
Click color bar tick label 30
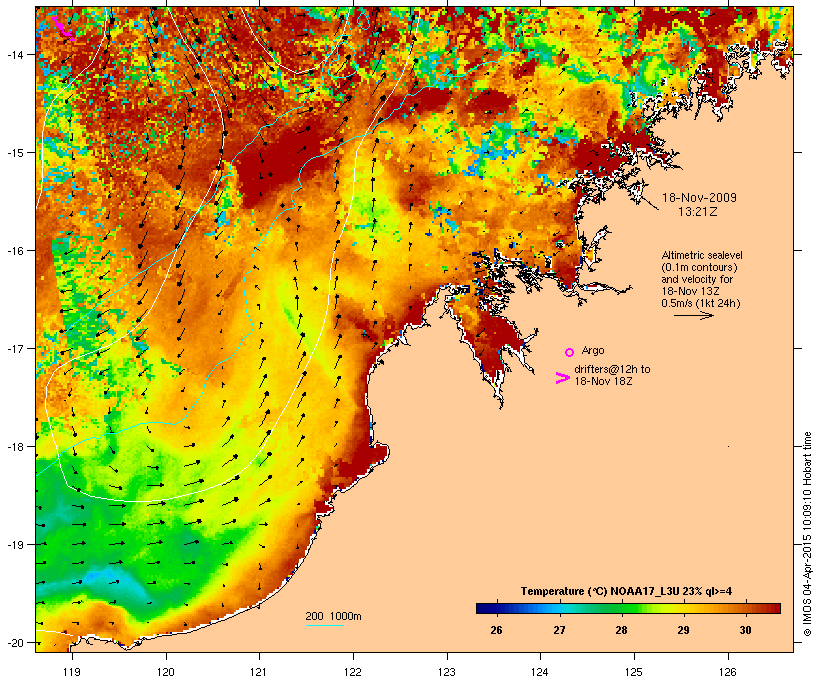(745, 630)
